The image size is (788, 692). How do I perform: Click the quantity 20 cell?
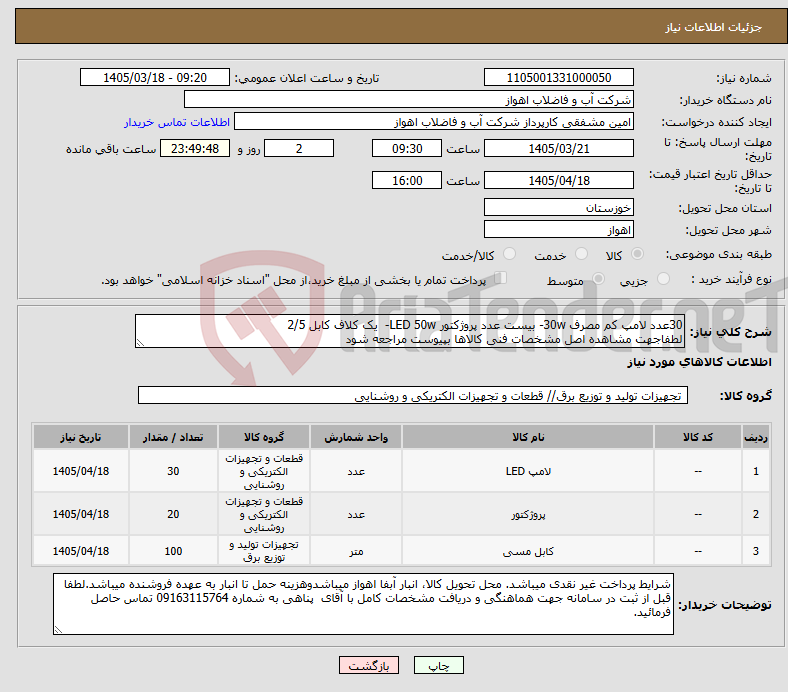click(173, 514)
